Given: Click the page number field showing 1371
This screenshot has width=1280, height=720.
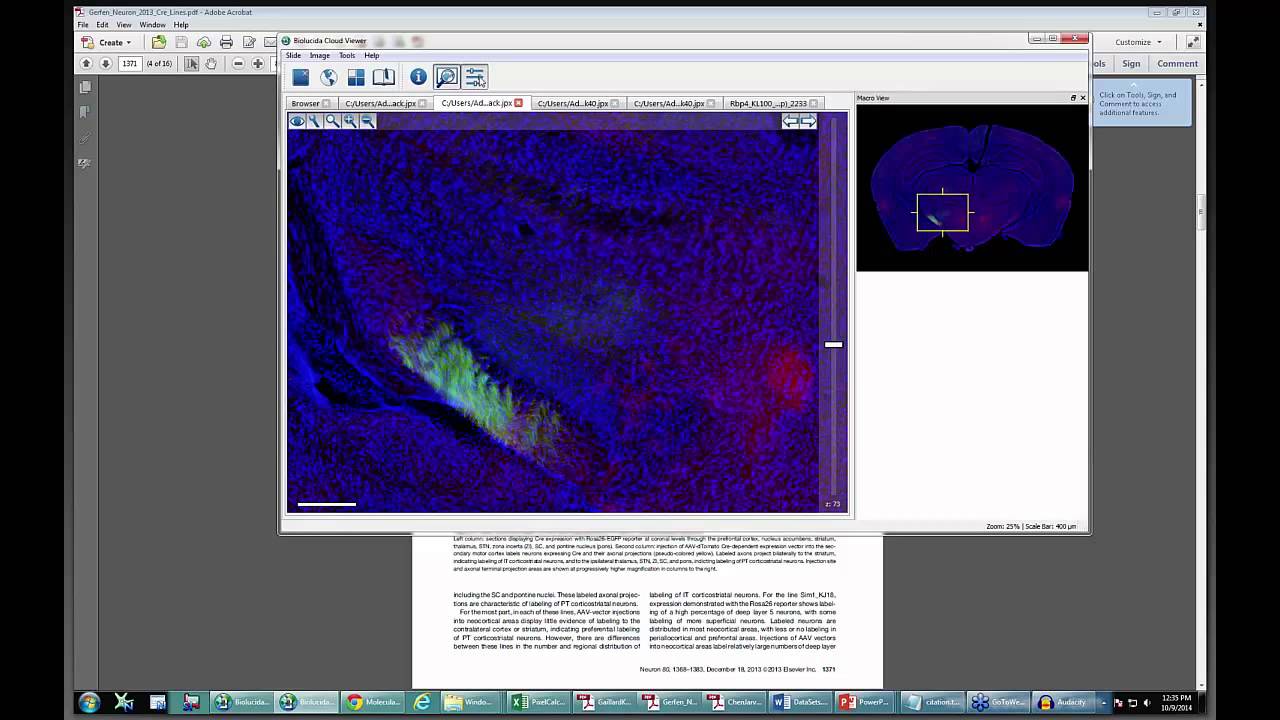Looking at the screenshot, I should tap(130, 63).
